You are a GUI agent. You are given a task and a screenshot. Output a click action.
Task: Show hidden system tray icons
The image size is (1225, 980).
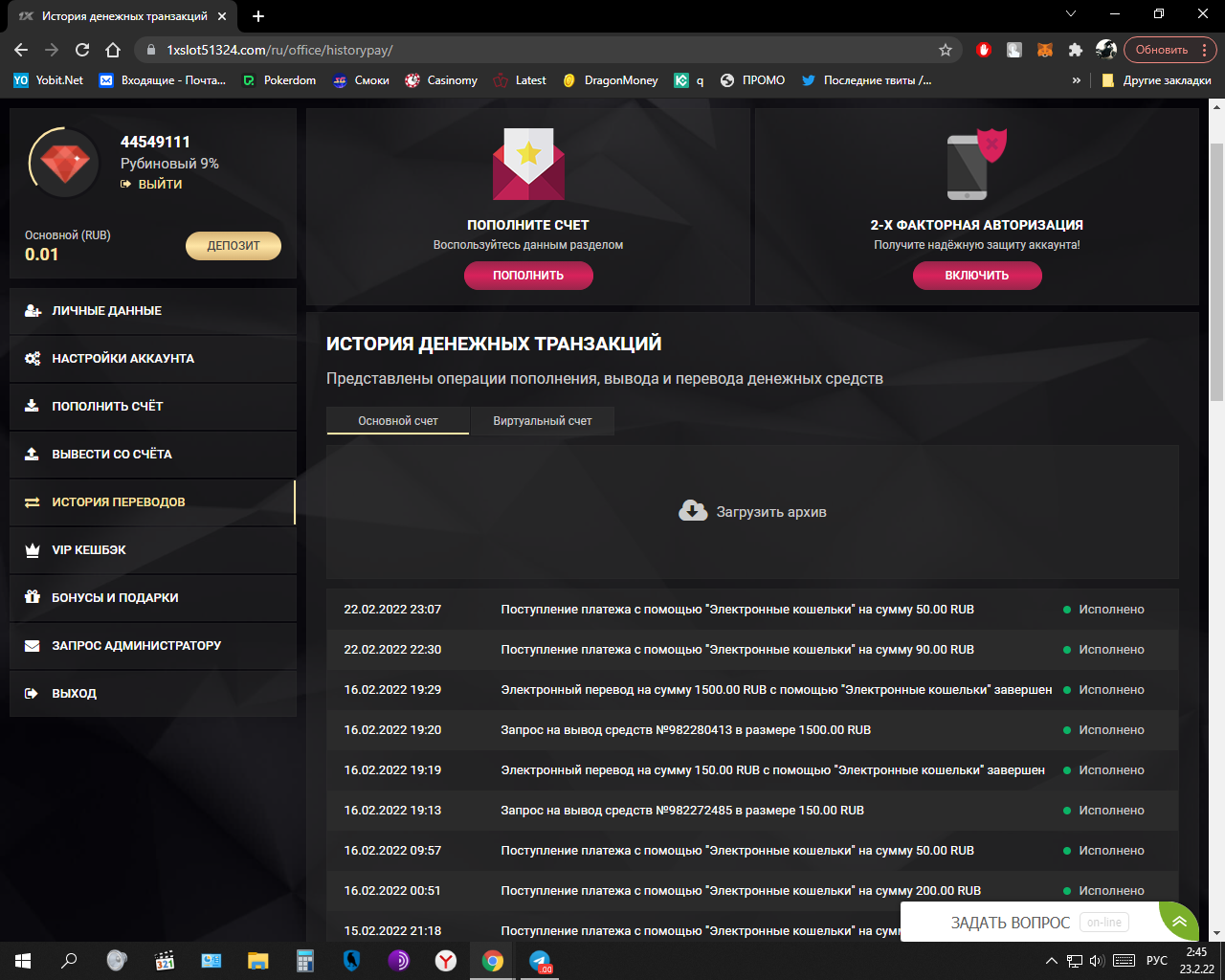click(x=1051, y=961)
